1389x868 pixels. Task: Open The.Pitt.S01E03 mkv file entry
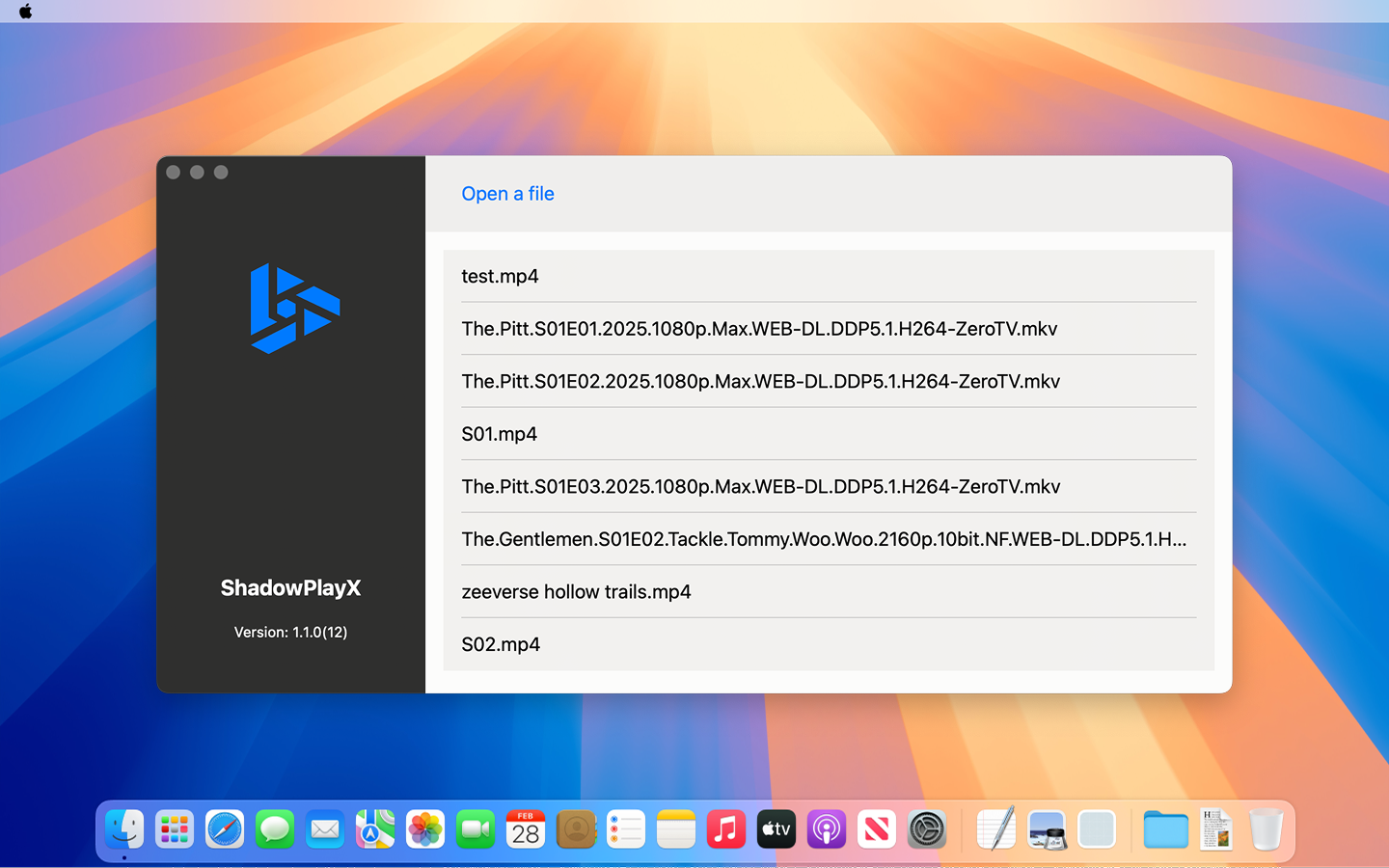point(829,487)
